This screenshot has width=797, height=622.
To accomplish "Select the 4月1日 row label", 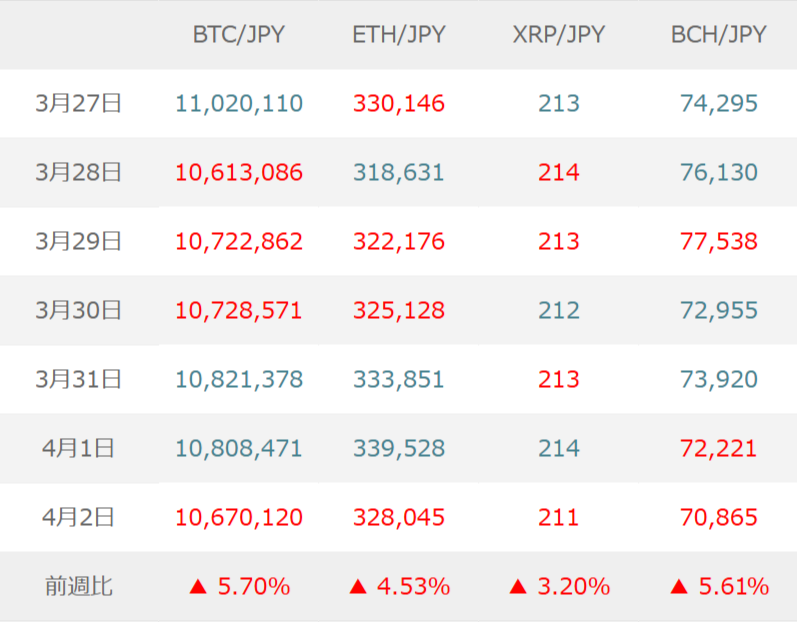I will (x=78, y=448).
